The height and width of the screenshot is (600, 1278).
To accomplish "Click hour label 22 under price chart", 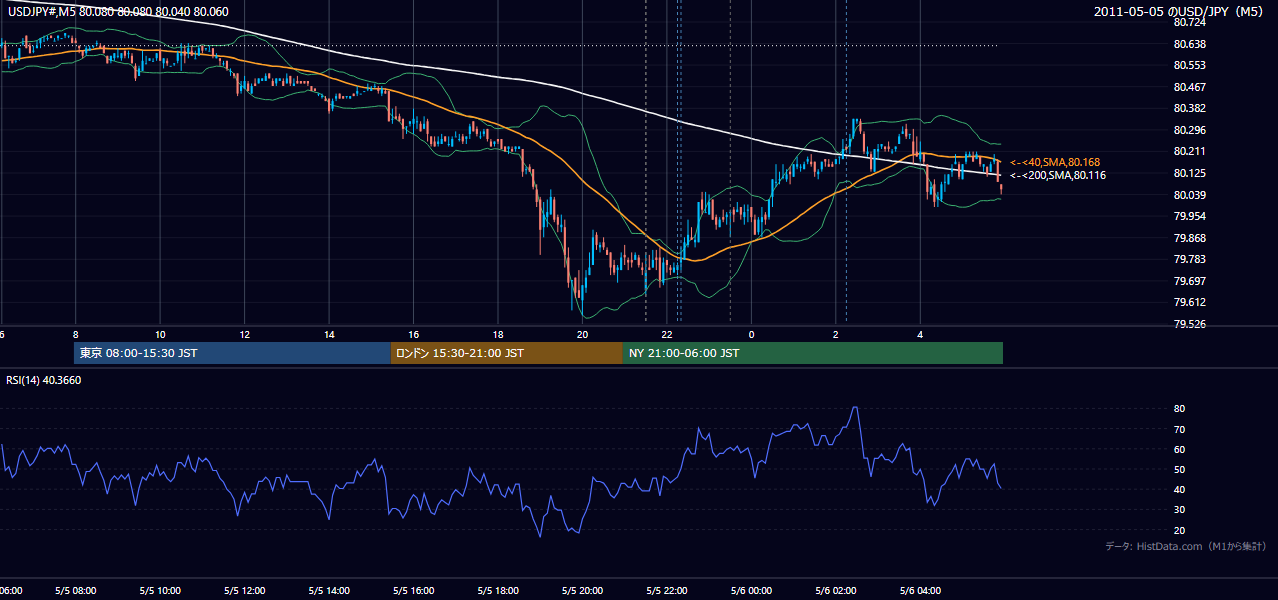I will (667, 334).
